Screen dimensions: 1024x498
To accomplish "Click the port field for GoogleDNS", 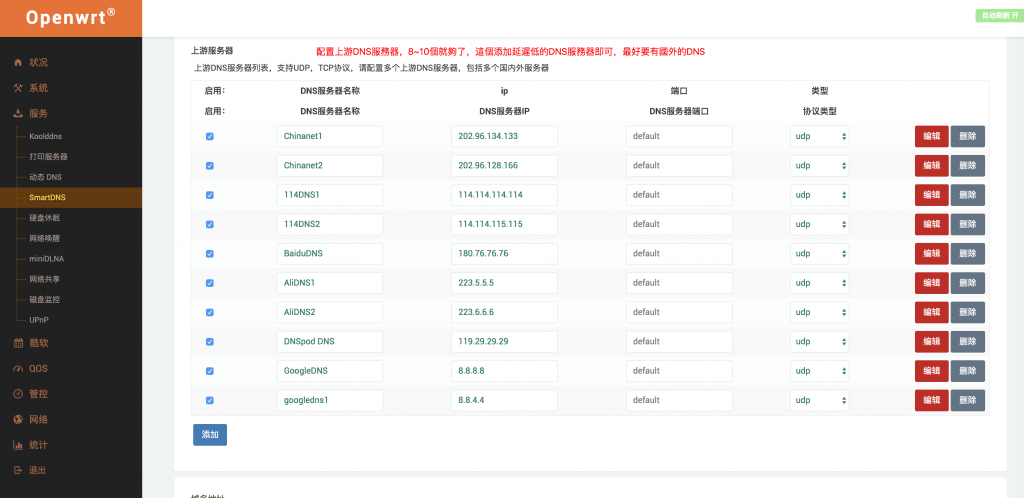I will [x=679, y=371].
